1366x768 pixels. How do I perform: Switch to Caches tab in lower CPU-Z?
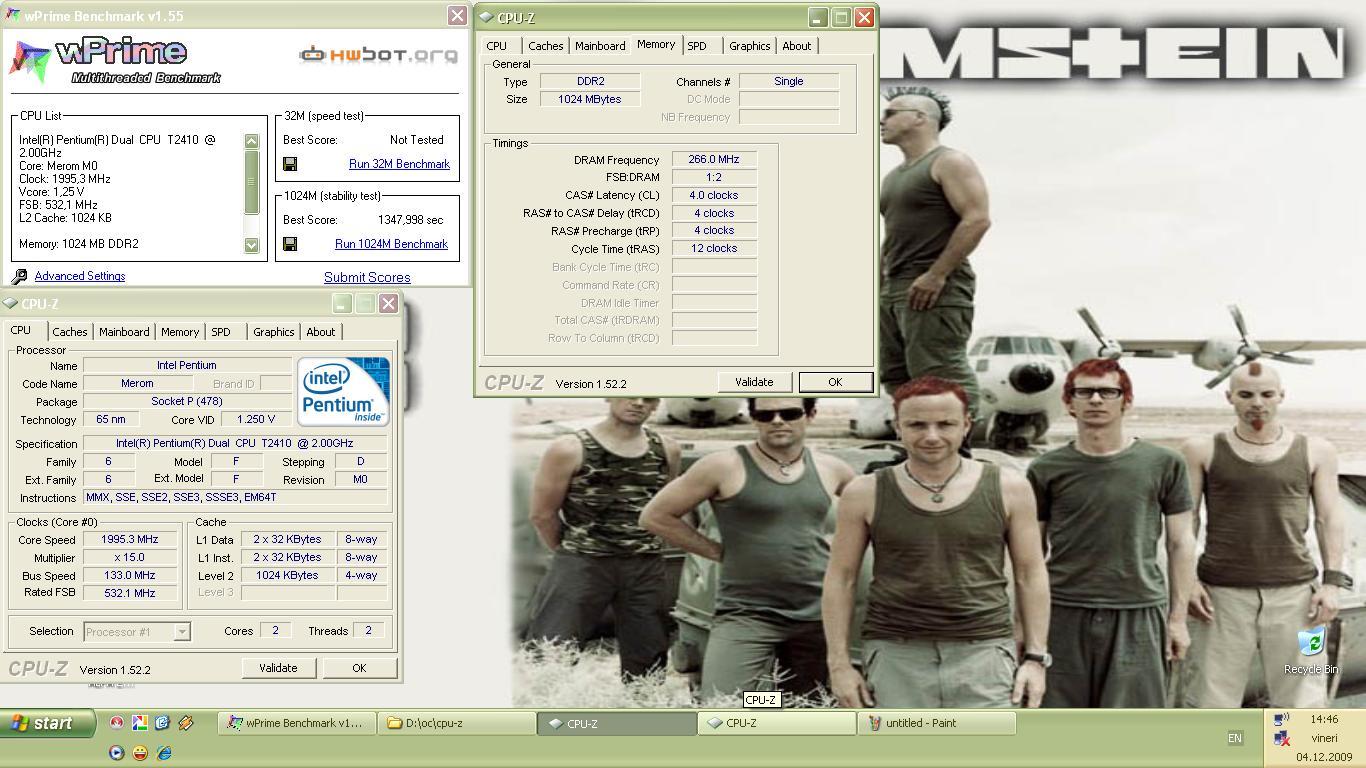[70, 332]
